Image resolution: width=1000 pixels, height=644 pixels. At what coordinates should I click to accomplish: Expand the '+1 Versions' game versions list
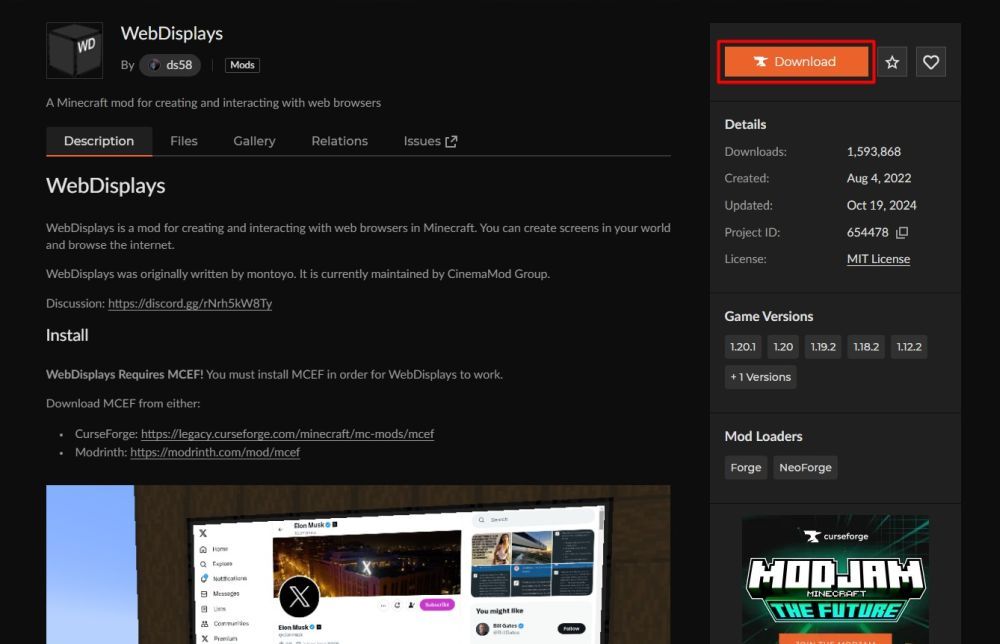coord(760,377)
